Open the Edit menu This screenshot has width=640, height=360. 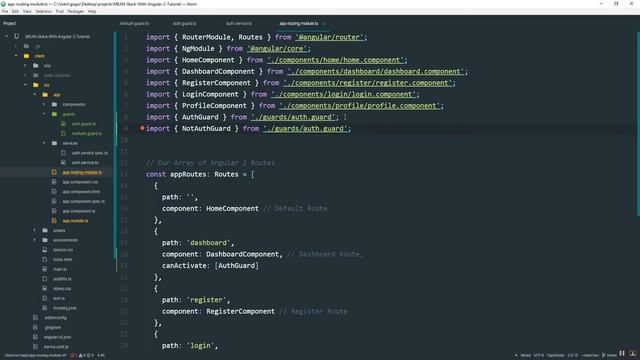(x=15, y=11)
